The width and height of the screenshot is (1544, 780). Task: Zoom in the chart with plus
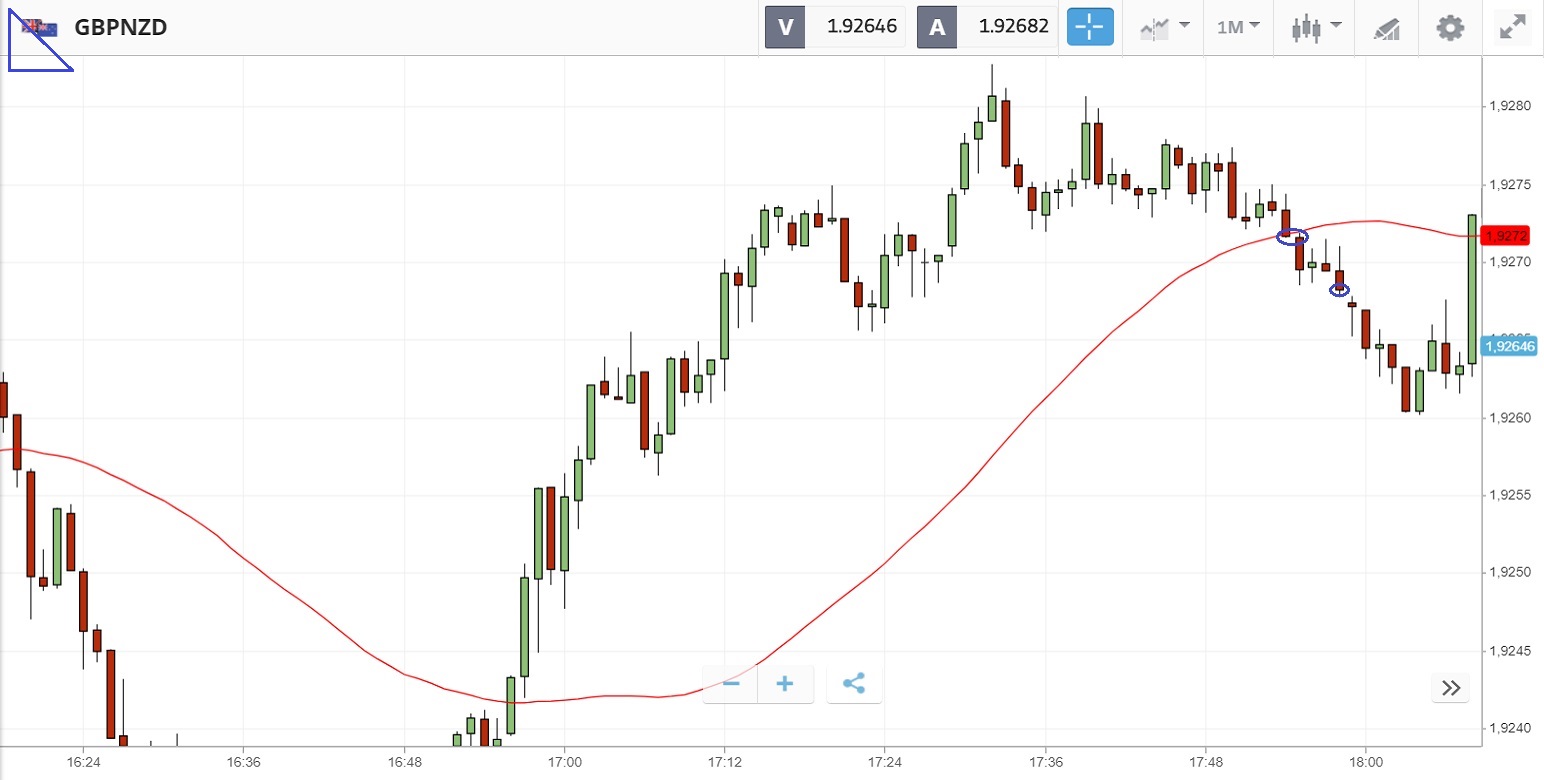(x=785, y=684)
